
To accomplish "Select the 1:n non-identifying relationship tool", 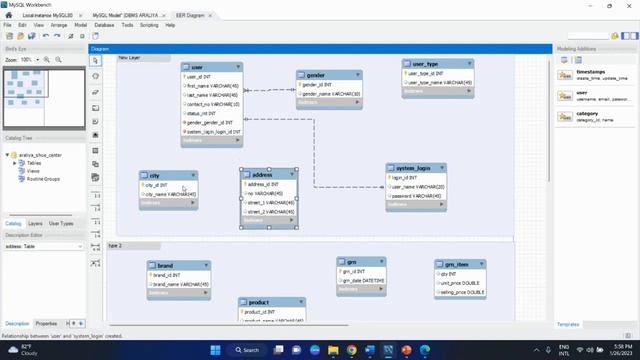I will (96, 208).
